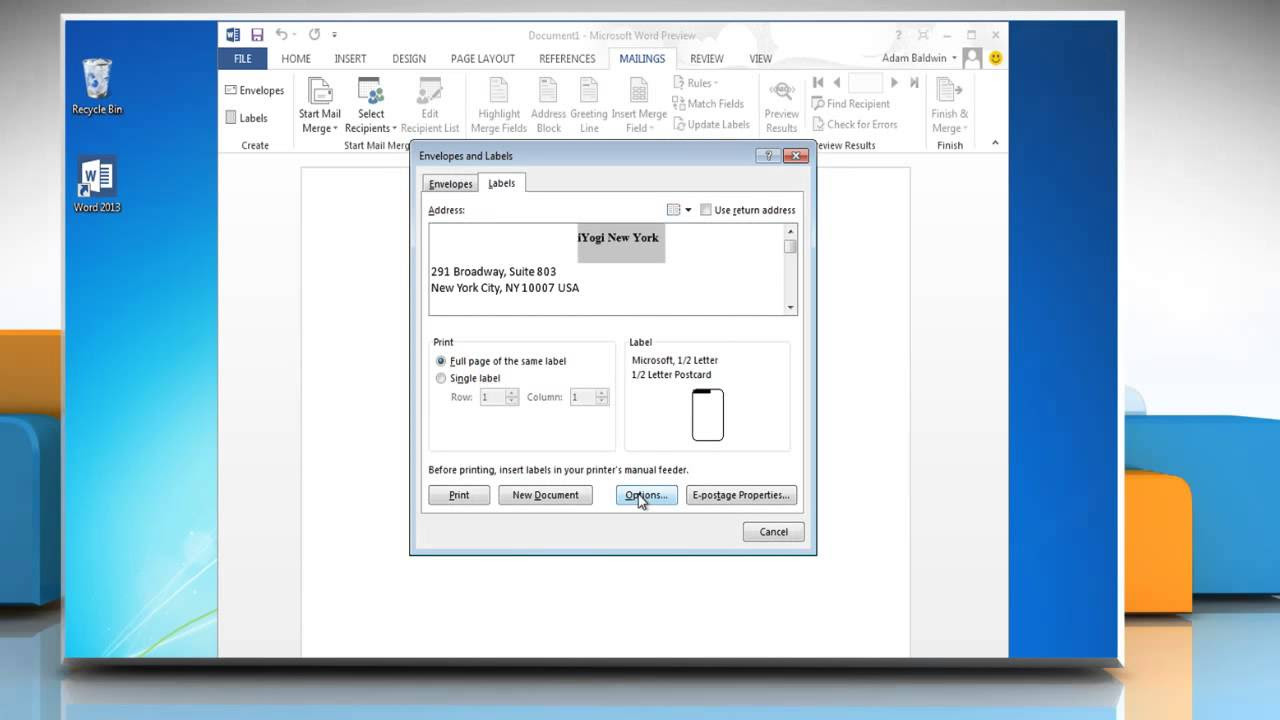The height and width of the screenshot is (720, 1280).
Task: Click the Insert Address icon beside Address field
Action: tap(672, 209)
